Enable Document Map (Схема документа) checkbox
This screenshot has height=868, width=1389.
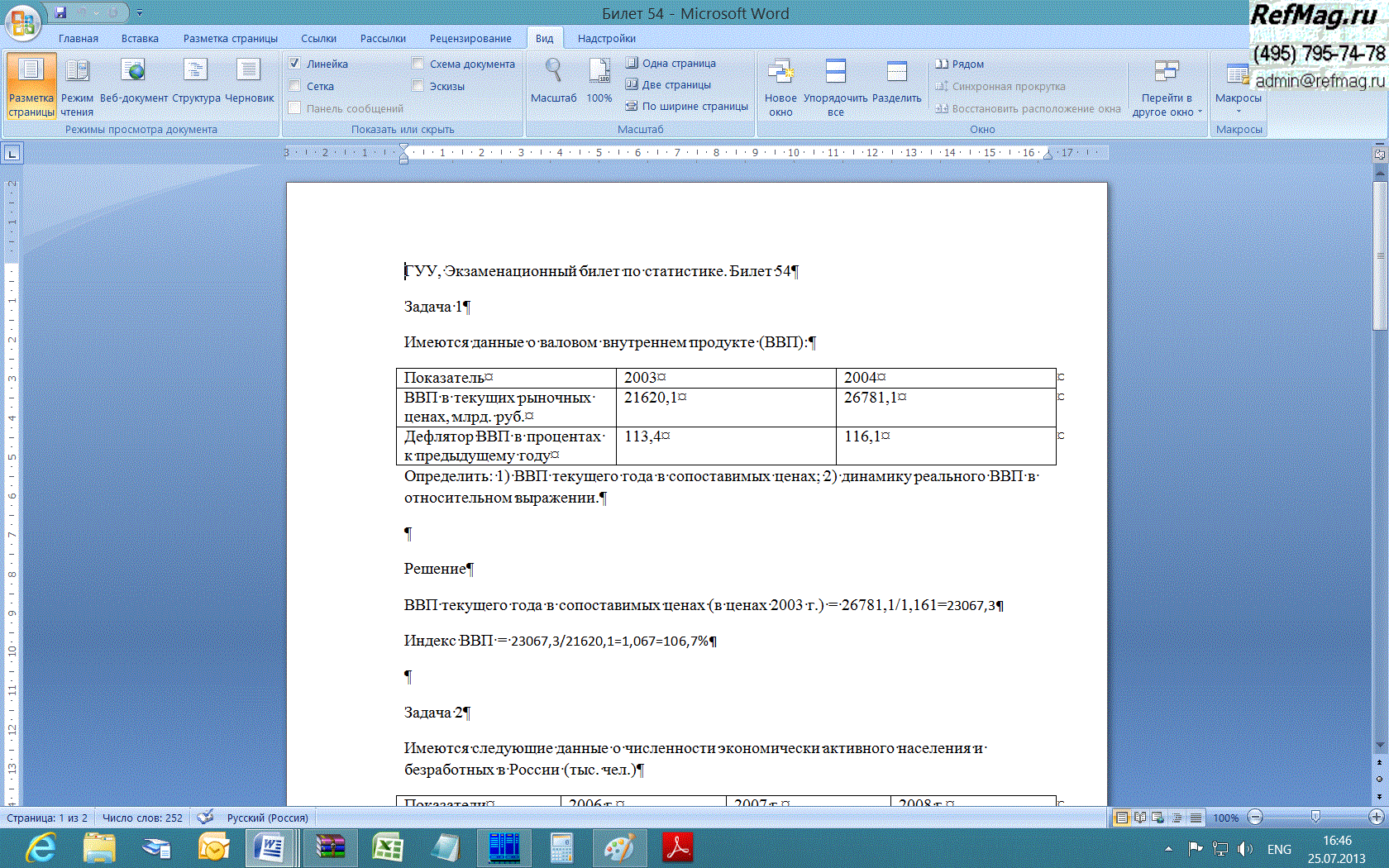point(418,64)
